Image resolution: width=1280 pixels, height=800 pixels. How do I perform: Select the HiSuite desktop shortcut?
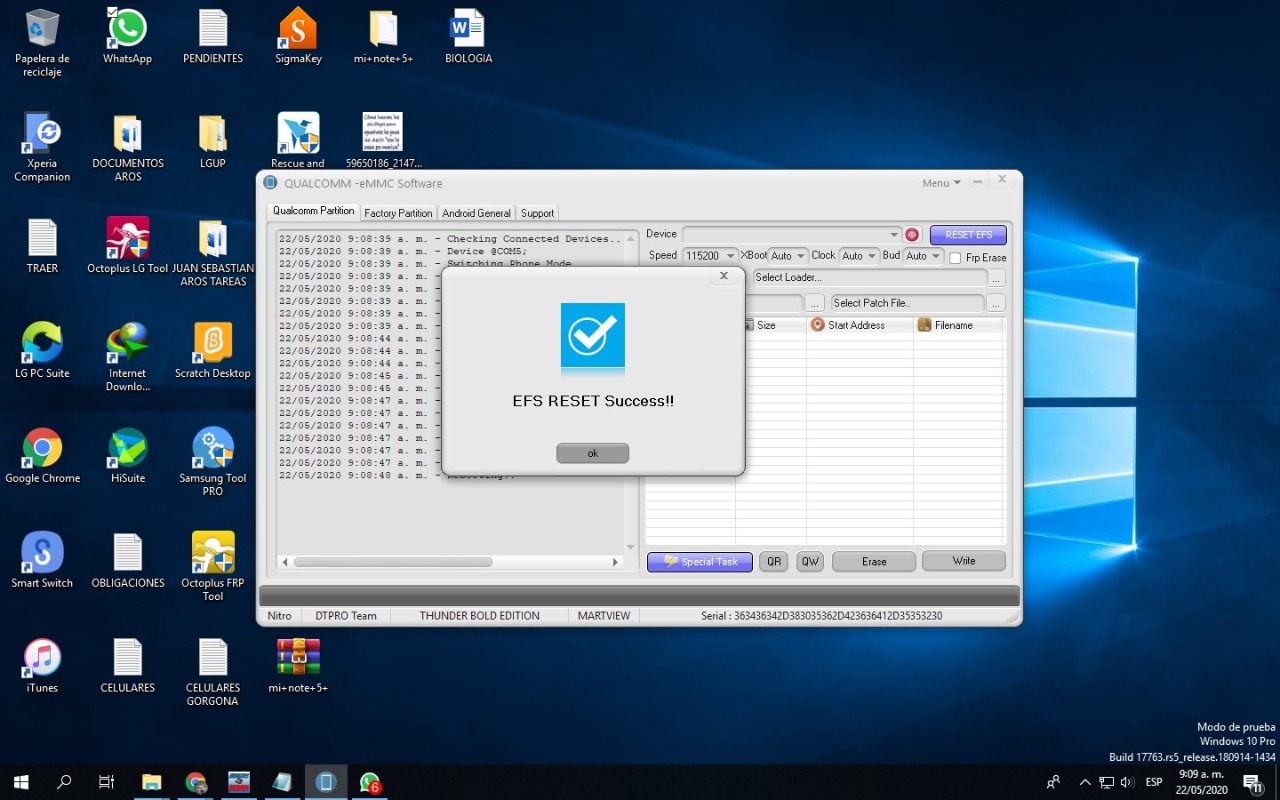tap(127, 456)
